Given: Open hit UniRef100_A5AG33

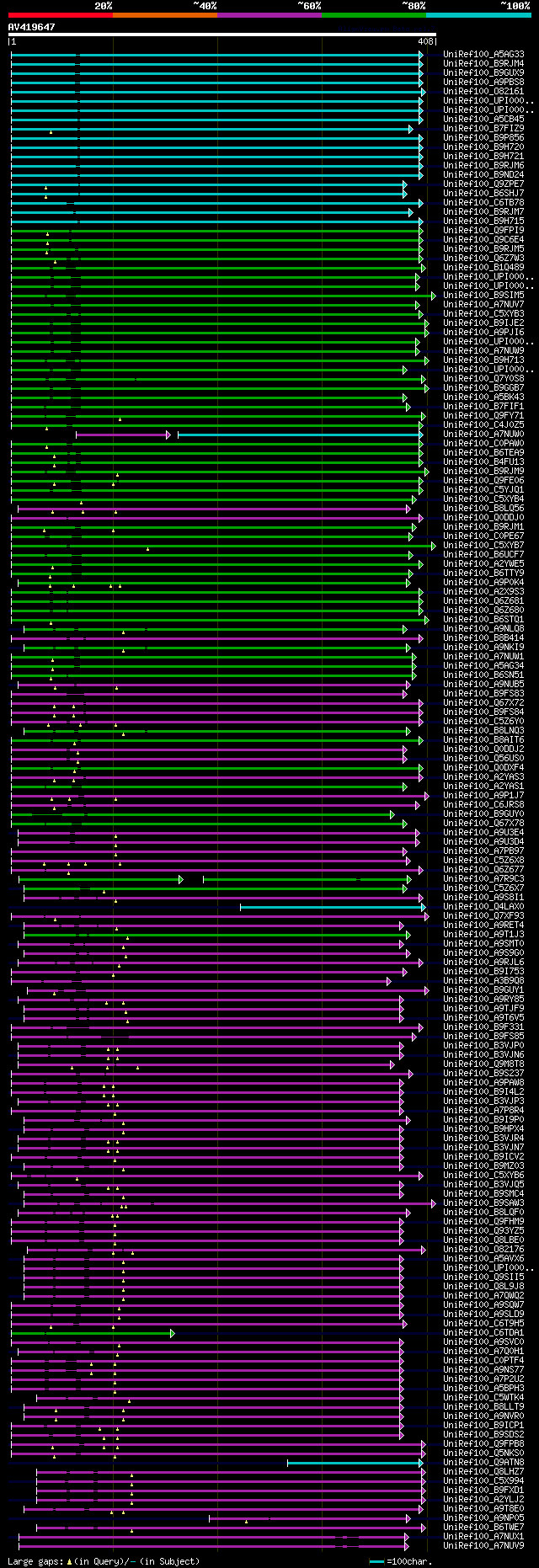Looking at the screenshot, I should click(483, 55).
